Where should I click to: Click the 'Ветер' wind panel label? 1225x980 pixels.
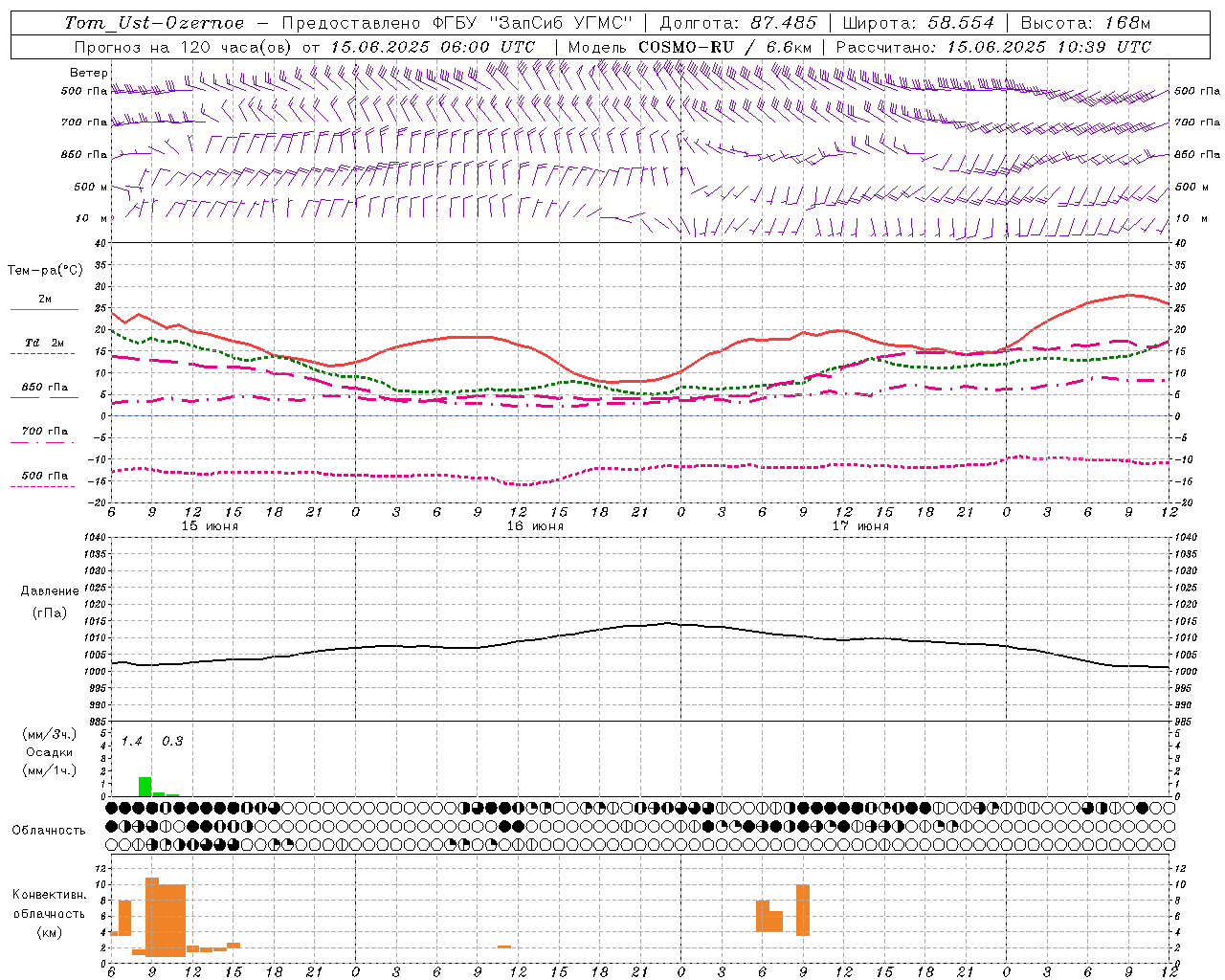click(88, 73)
